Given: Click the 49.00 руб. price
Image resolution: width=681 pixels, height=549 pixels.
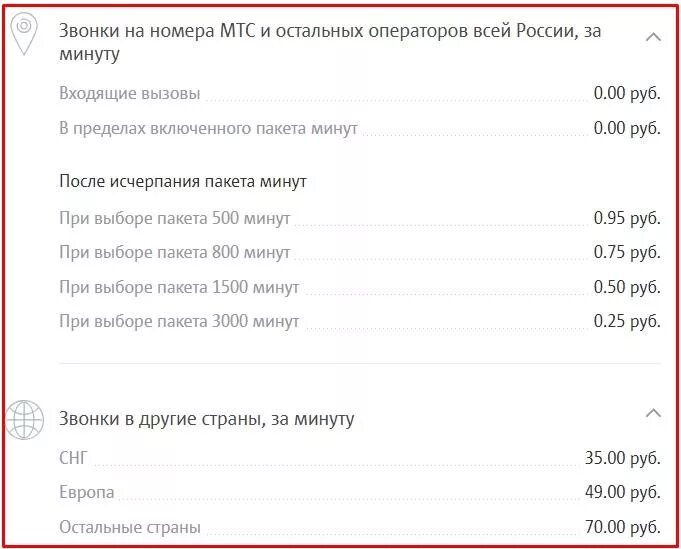Looking at the screenshot, I should [622, 492].
